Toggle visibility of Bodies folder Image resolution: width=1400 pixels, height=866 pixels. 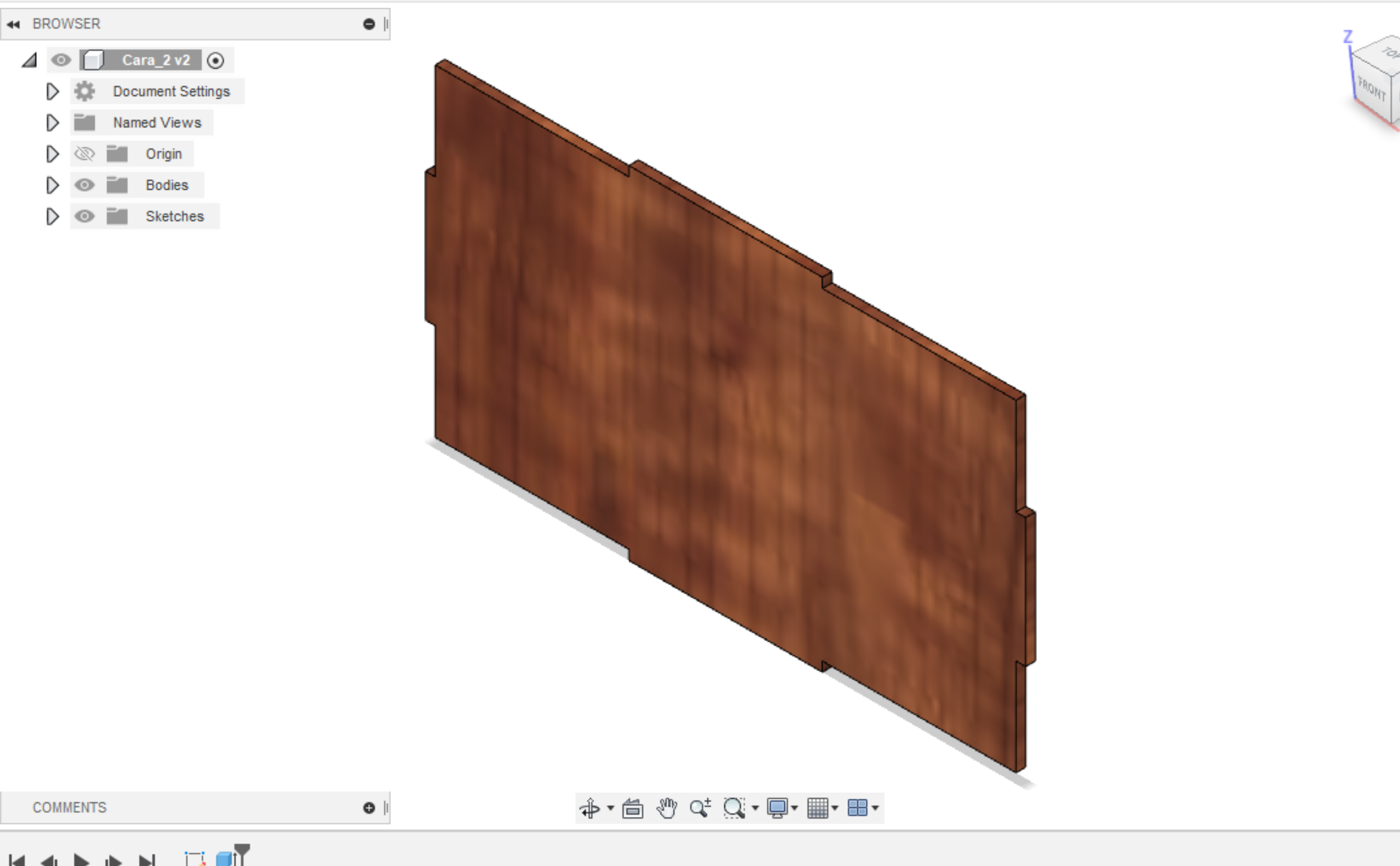tap(85, 185)
